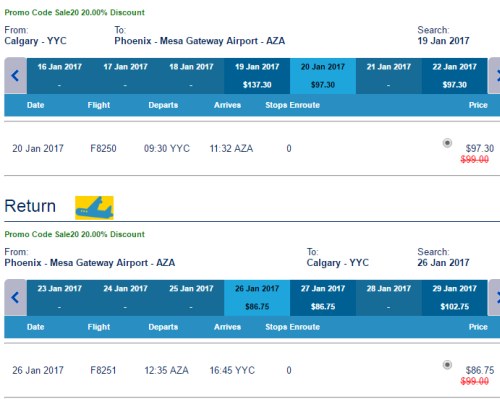Select the 26 Jan 2017 return date tab
The image size is (500, 399).
tap(257, 298)
